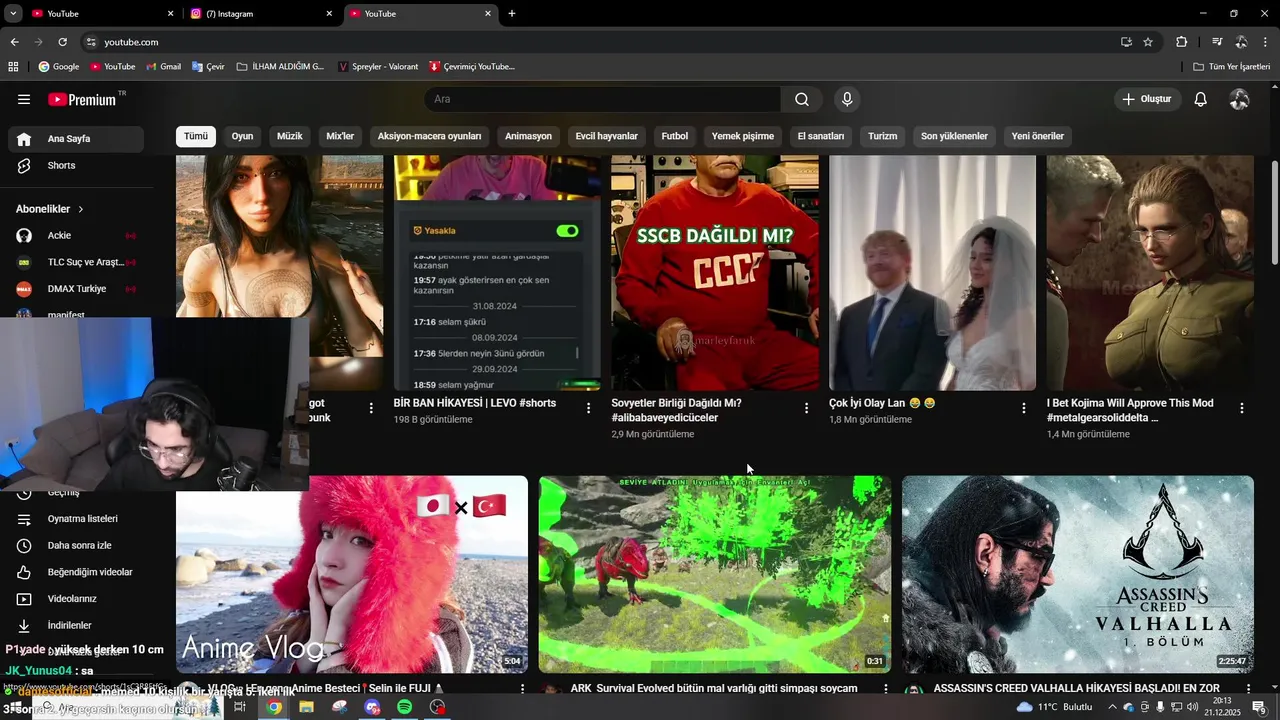Open the Chrome extensions puzzle icon
Image resolution: width=1280 pixels, height=720 pixels.
coord(1181,42)
